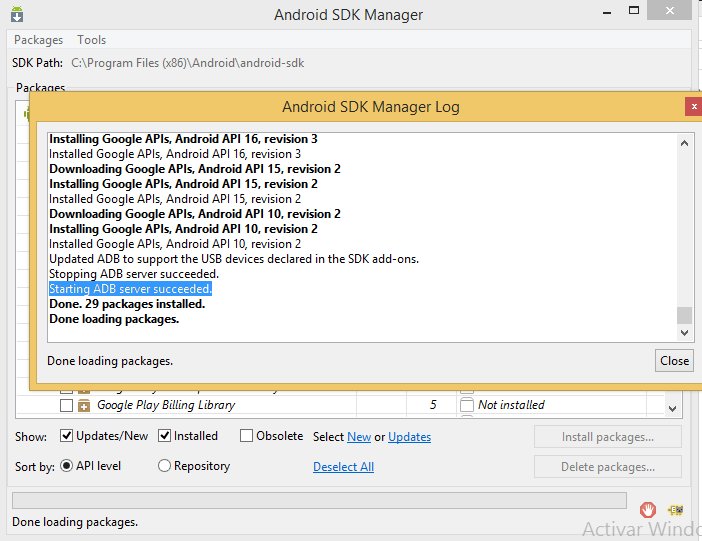Click the 'Not installed' status text
Viewport: 702px width, 541px height.
511,405
